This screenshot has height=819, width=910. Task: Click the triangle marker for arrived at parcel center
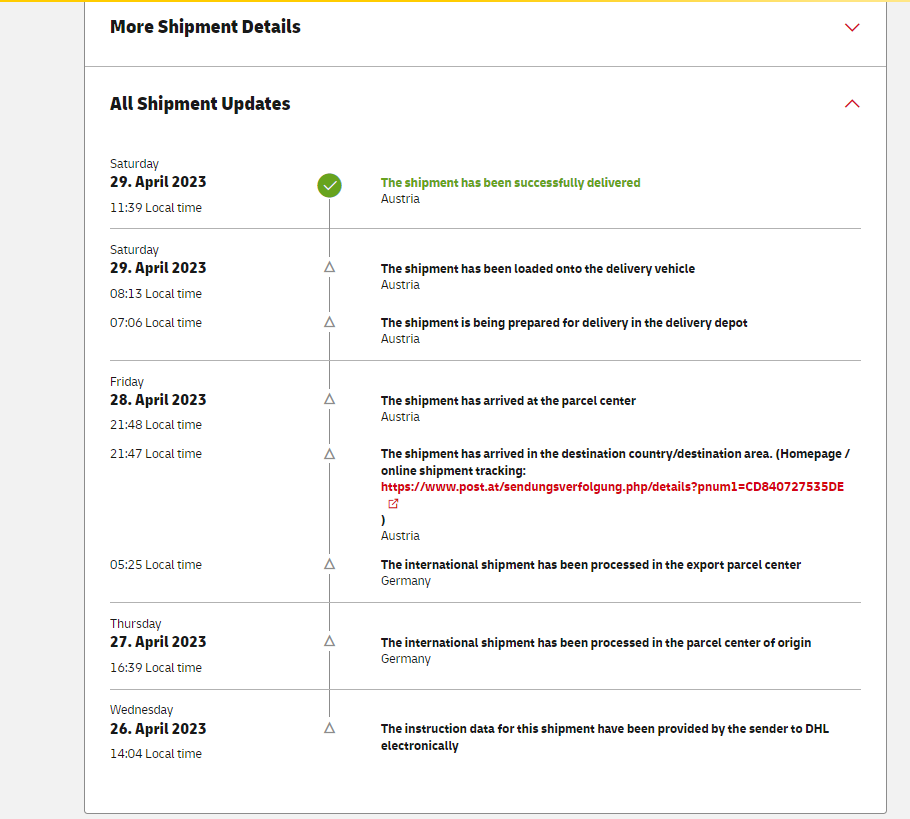click(x=329, y=399)
